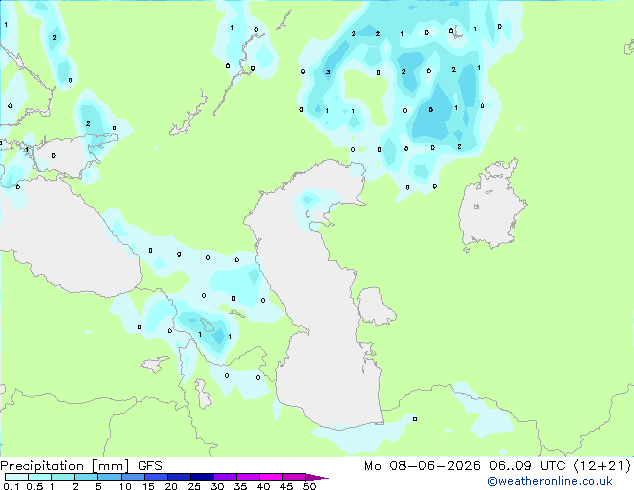Select the 30–35 mm purple legend swatch

tap(225, 477)
